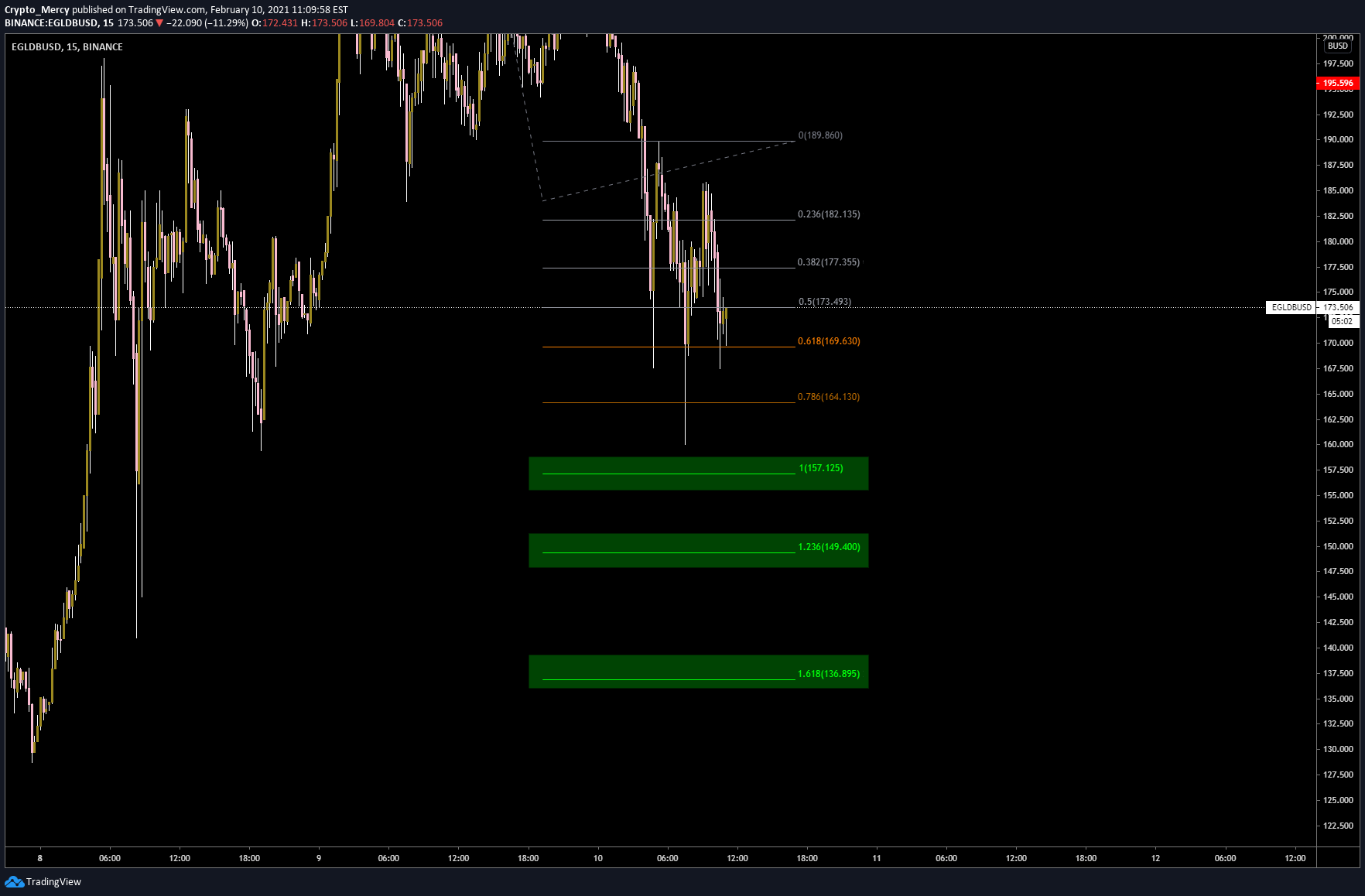
Task: Select the orange 0.786(164.130) Fibonacci label
Action: coord(829,397)
